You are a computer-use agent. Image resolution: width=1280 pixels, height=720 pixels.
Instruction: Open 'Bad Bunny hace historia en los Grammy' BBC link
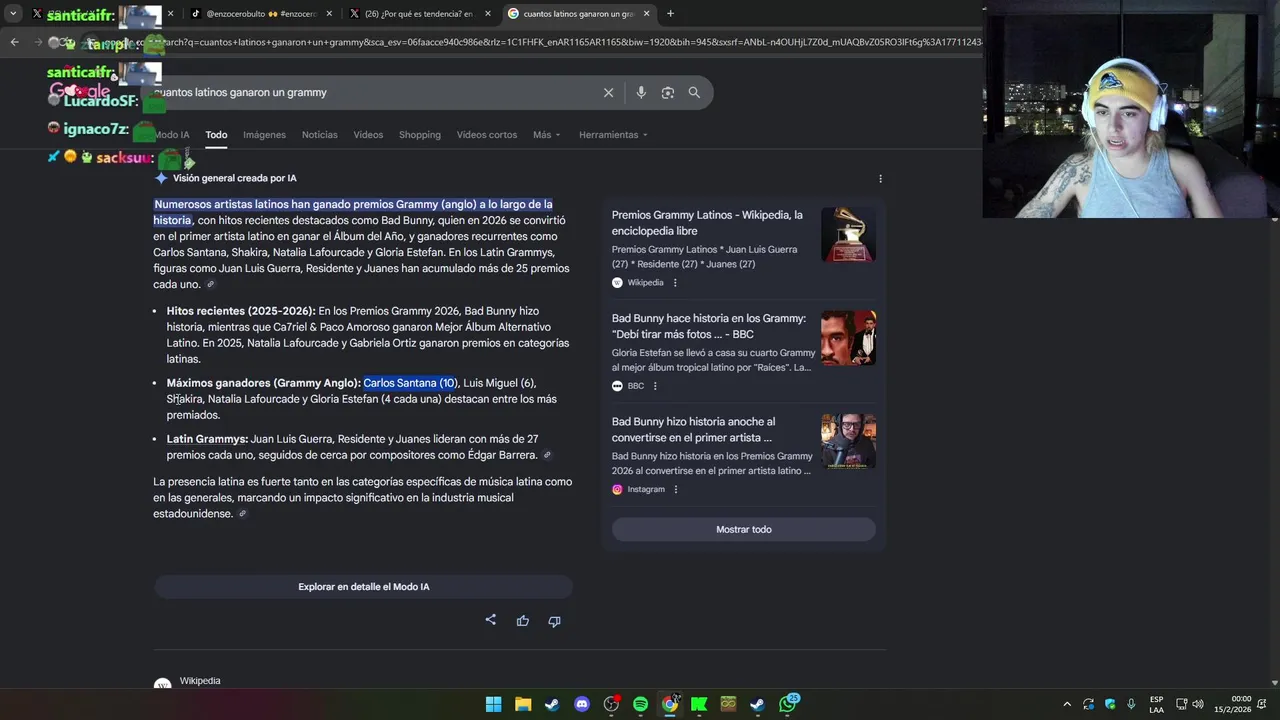point(709,326)
